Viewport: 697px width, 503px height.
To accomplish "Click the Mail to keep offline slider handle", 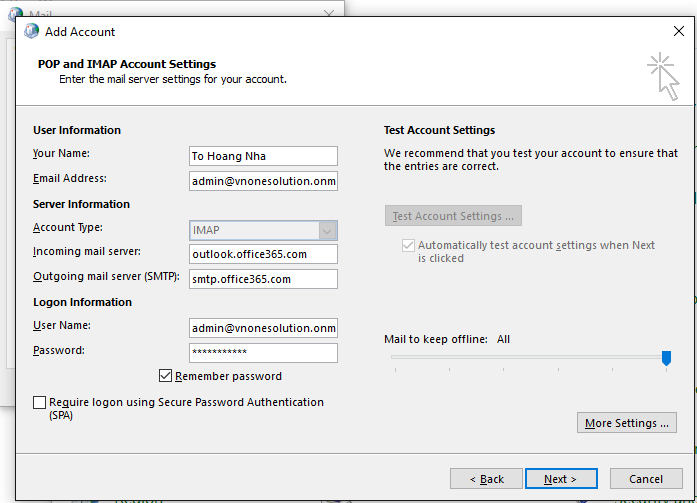I will [x=666, y=358].
